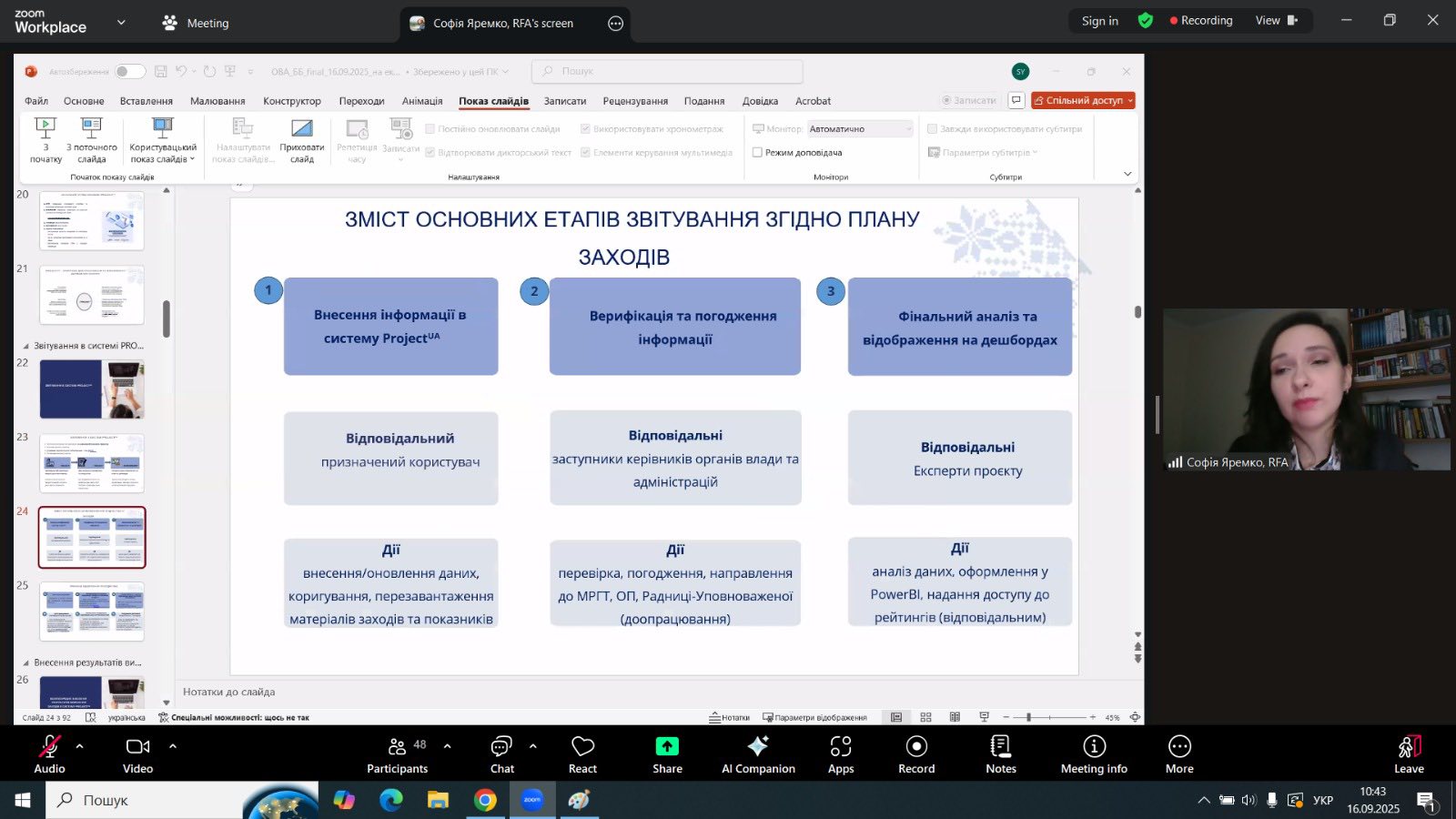Show Meeting info details
The image size is (1456, 819).
[x=1094, y=754]
